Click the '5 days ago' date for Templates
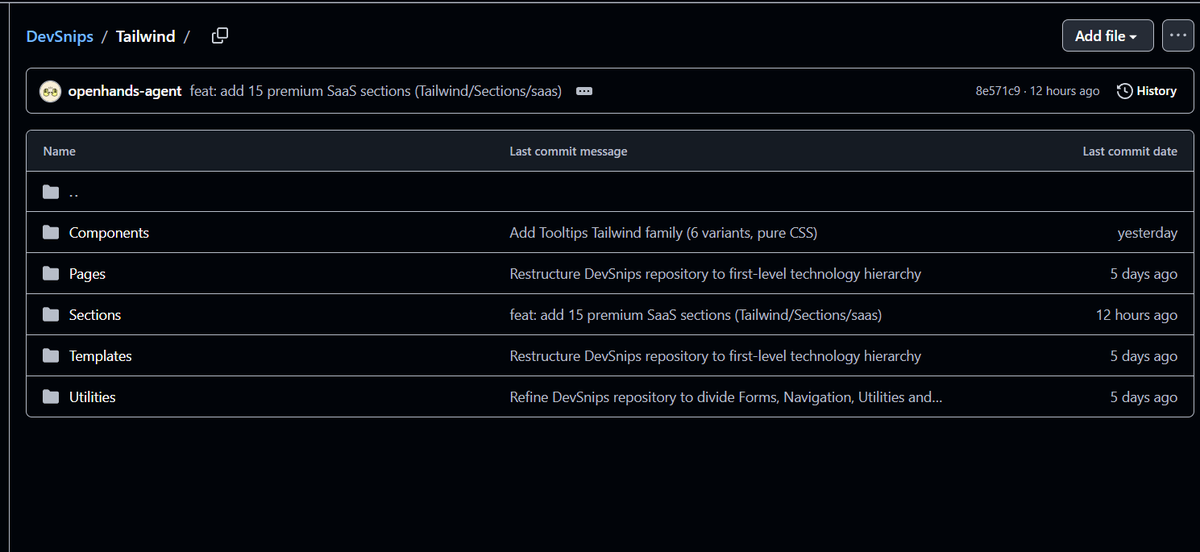This screenshot has width=1200, height=552. tap(1144, 356)
